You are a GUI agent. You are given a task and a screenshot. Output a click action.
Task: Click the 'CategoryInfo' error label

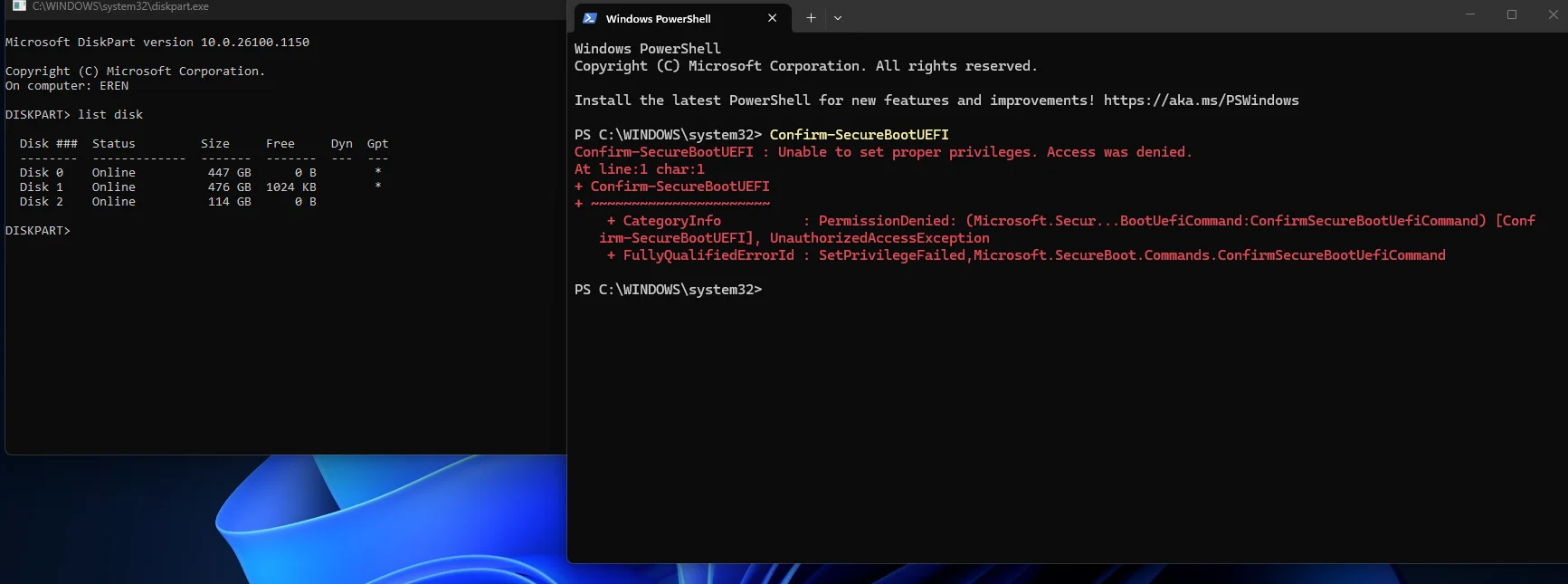672,221
